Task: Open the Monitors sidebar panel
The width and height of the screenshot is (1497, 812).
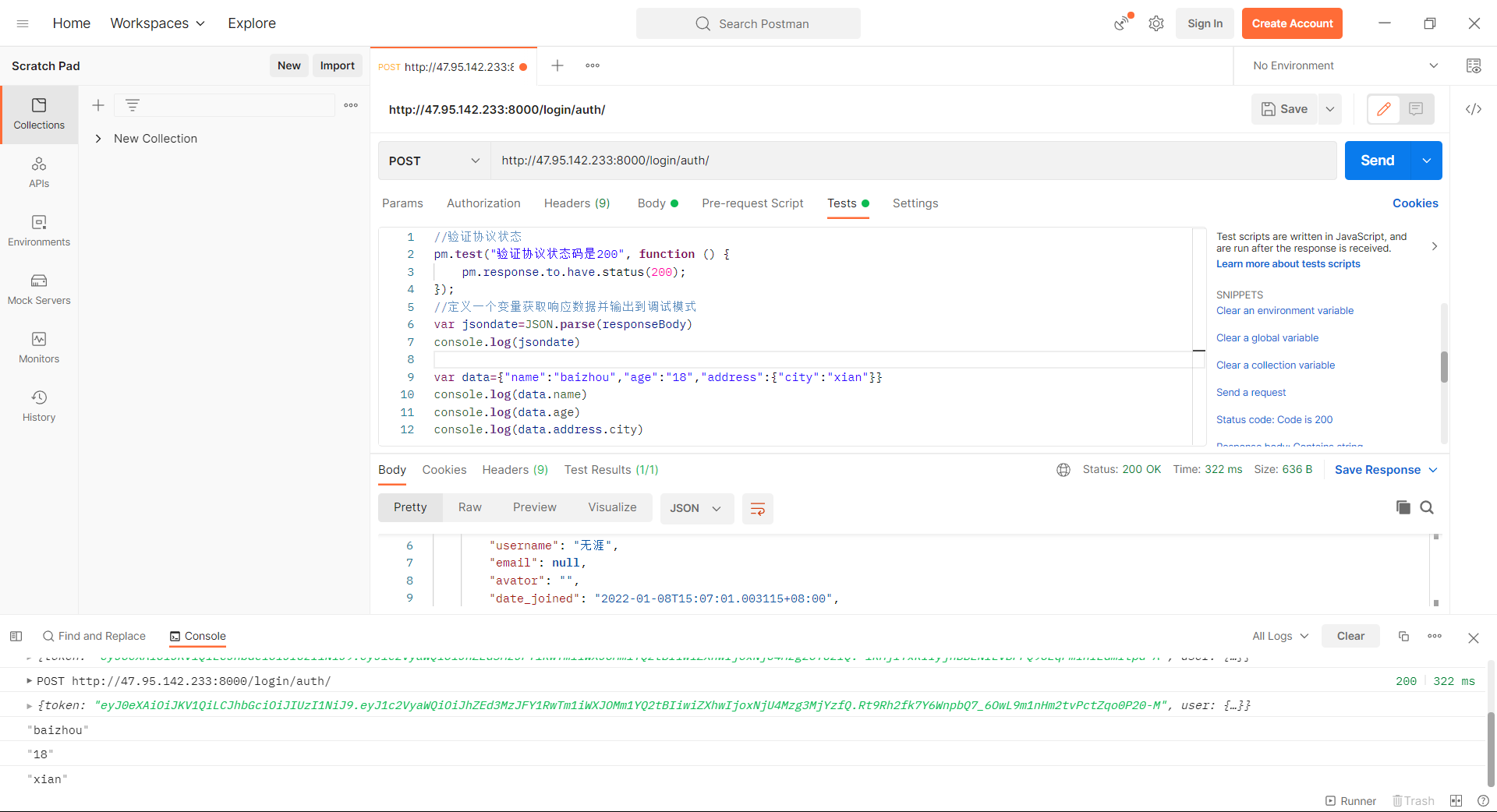Action: tap(39, 348)
